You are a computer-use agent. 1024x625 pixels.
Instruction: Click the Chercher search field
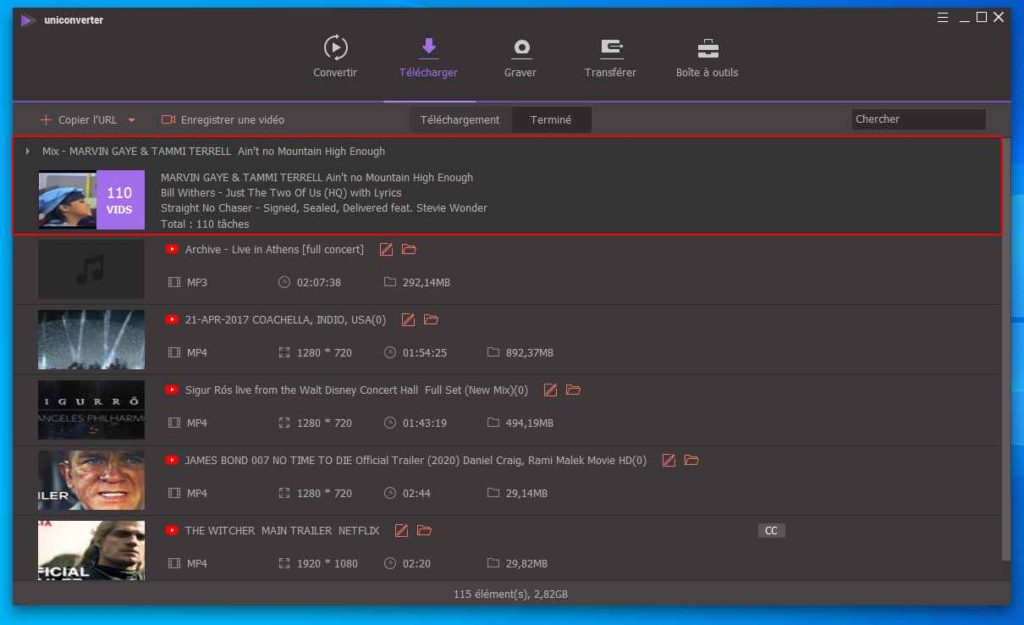[918, 120]
